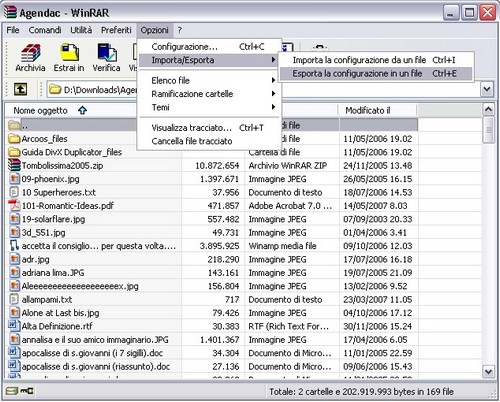Click the 09-phoenix.jpg image icon
Viewport: 500px width, 402px height.
pos(14,179)
